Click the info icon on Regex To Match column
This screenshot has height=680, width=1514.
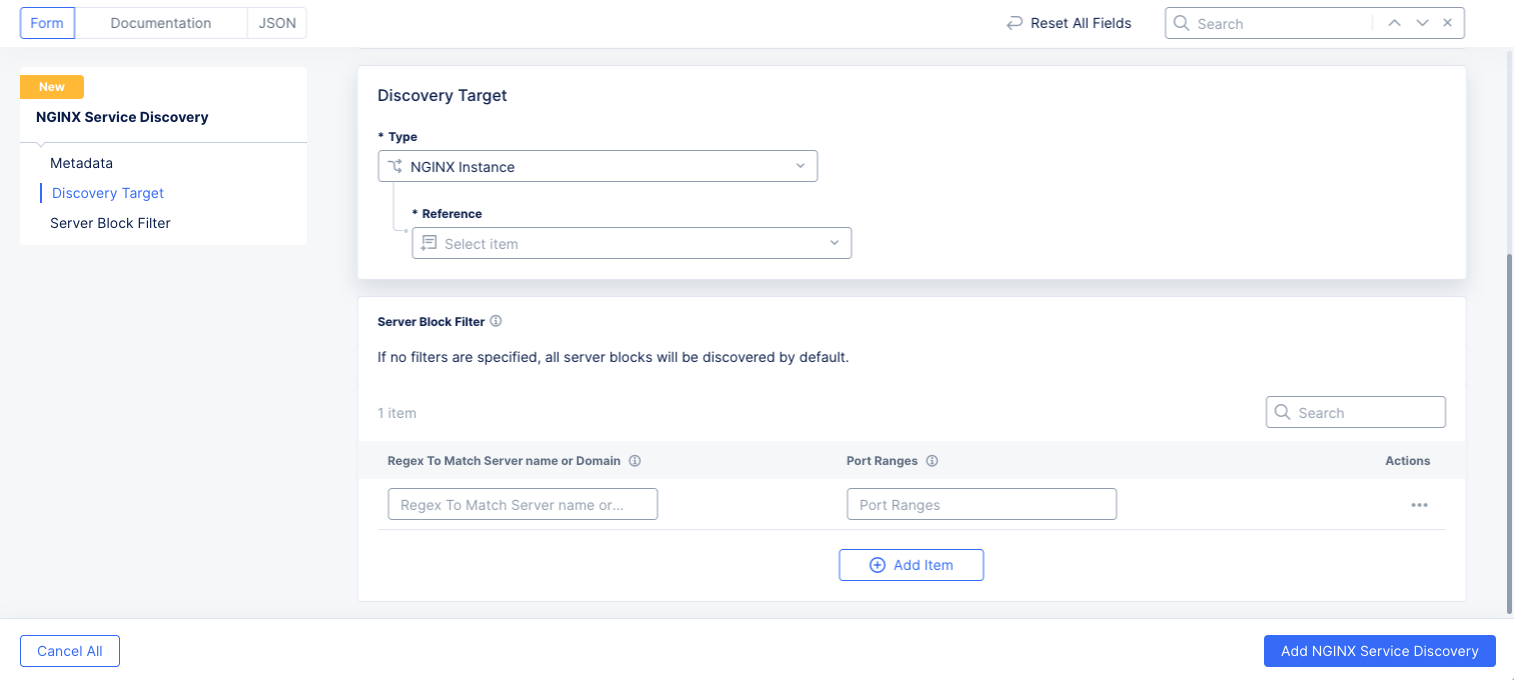[636, 461]
